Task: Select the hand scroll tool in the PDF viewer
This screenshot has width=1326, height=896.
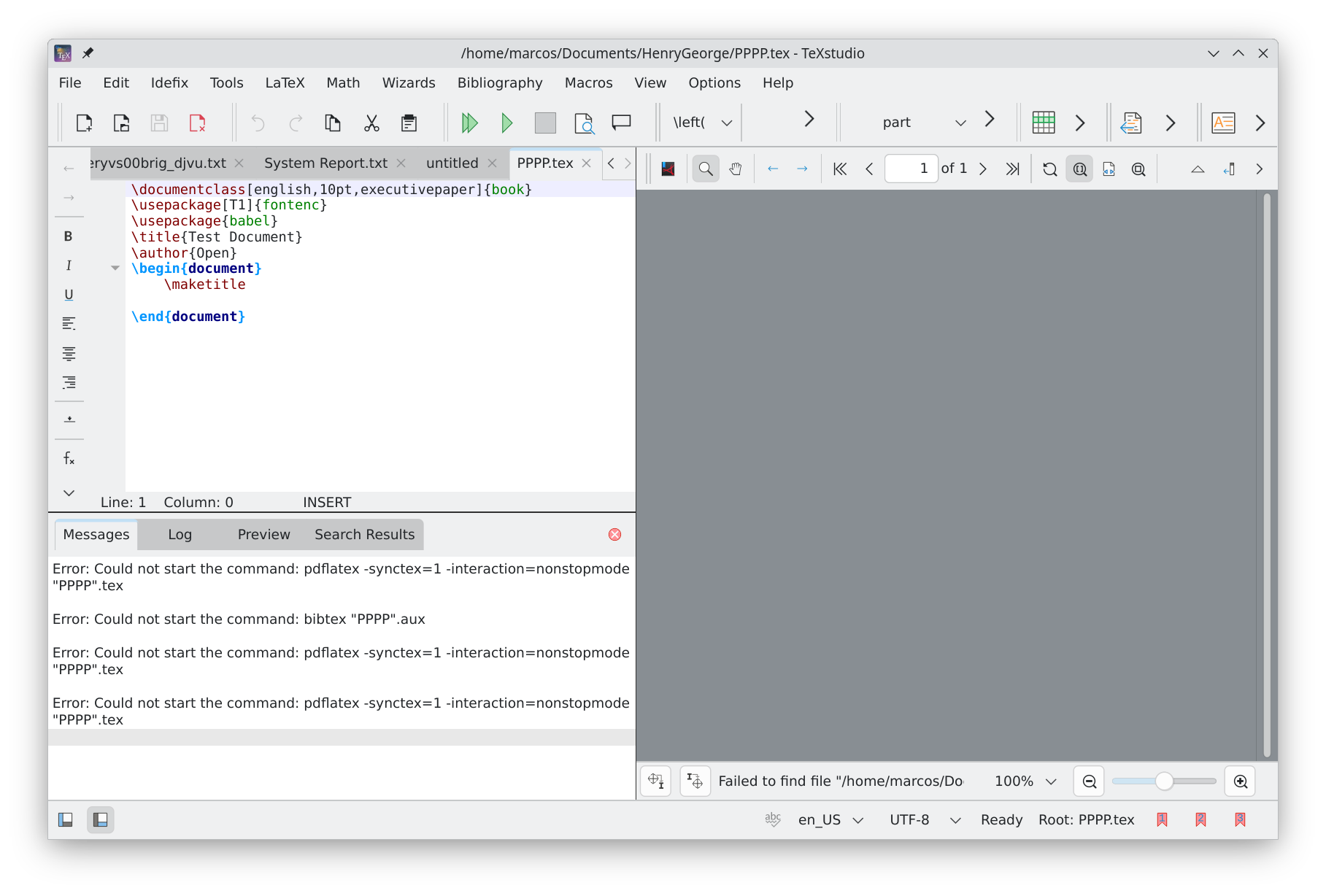Action: point(736,169)
